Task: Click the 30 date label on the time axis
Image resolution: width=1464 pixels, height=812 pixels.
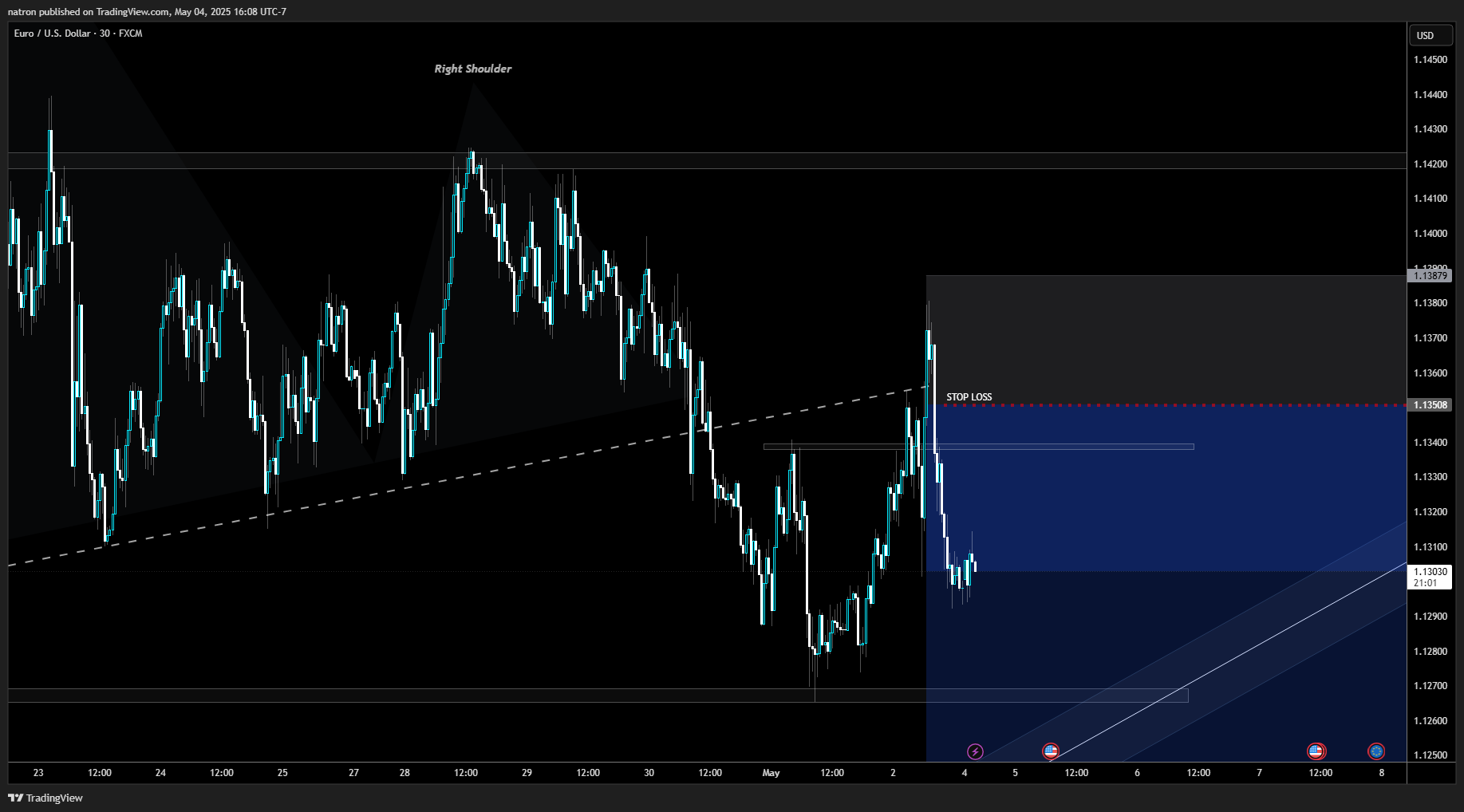Action: (x=649, y=773)
